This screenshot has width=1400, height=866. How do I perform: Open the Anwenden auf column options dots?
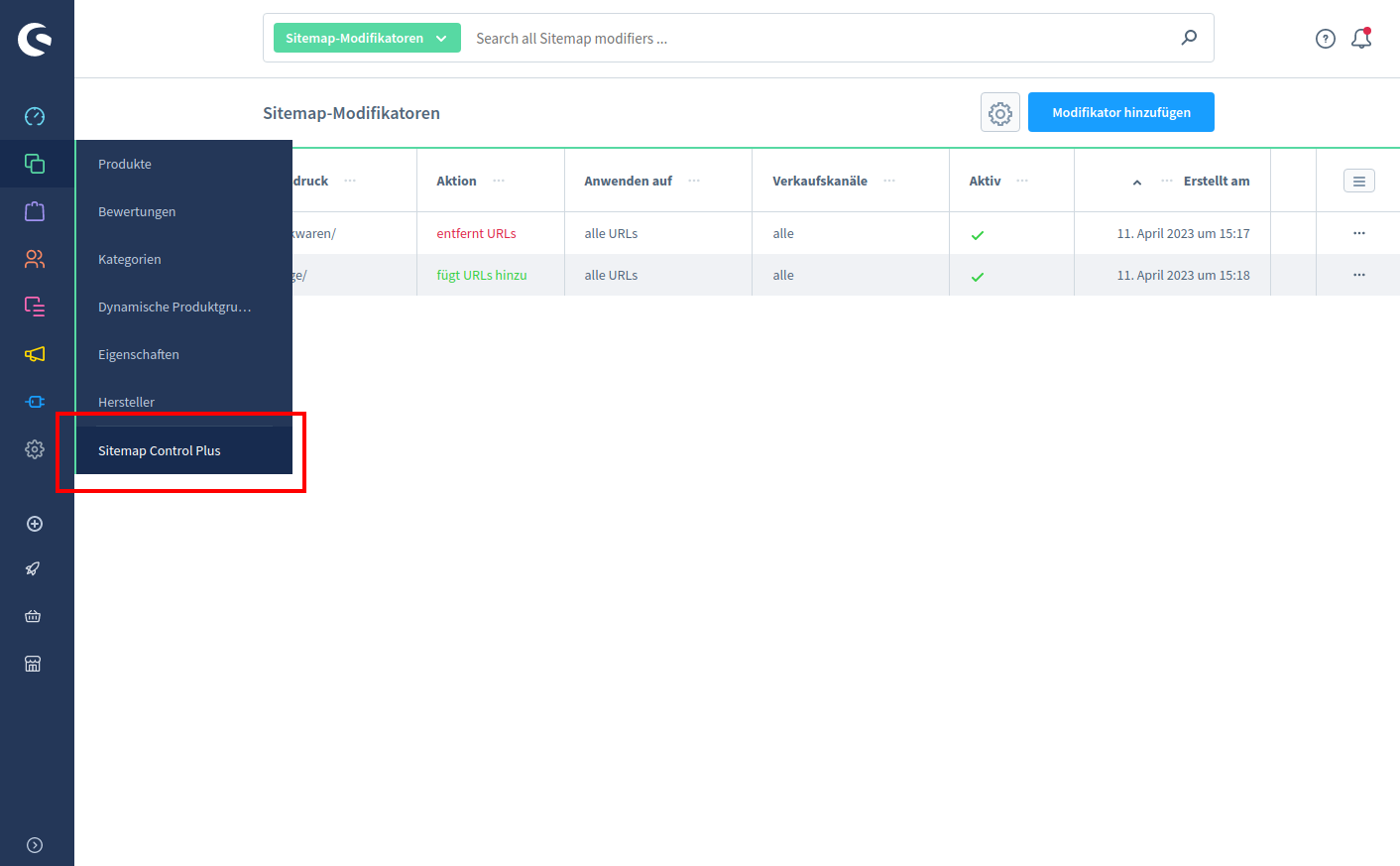pos(694,181)
